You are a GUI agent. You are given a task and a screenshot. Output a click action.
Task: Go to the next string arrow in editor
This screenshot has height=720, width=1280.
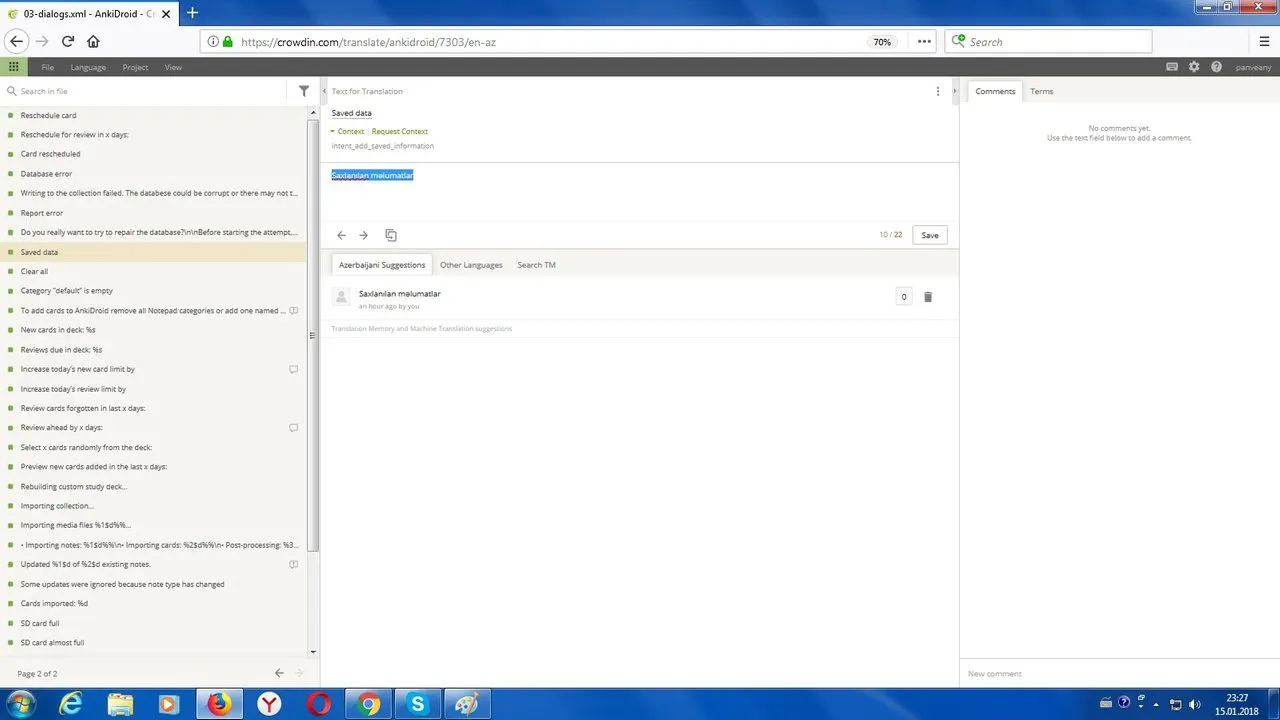coord(363,235)
